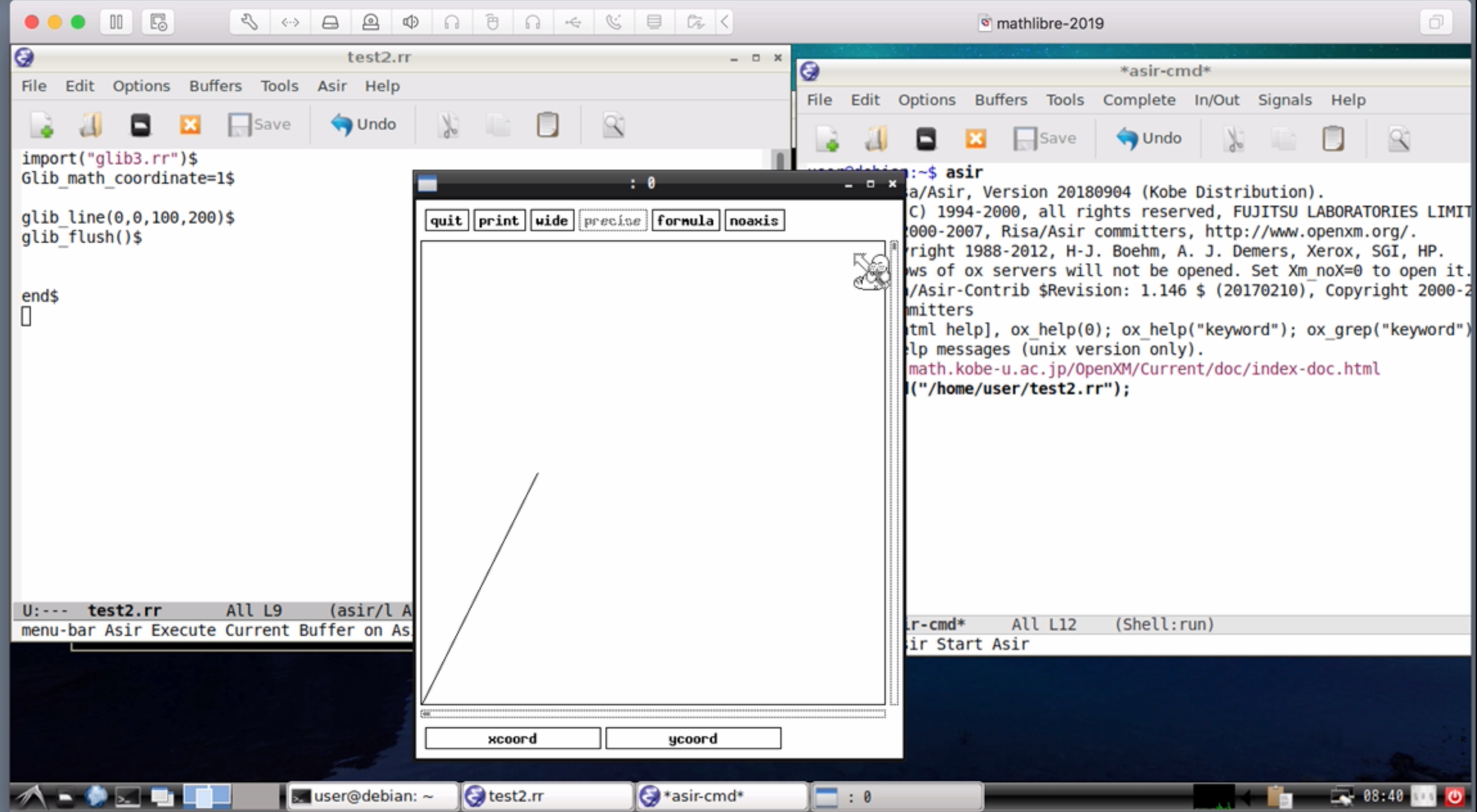
Task: Click desktop pager in taskbar
Action: click(x=231, y=797)
